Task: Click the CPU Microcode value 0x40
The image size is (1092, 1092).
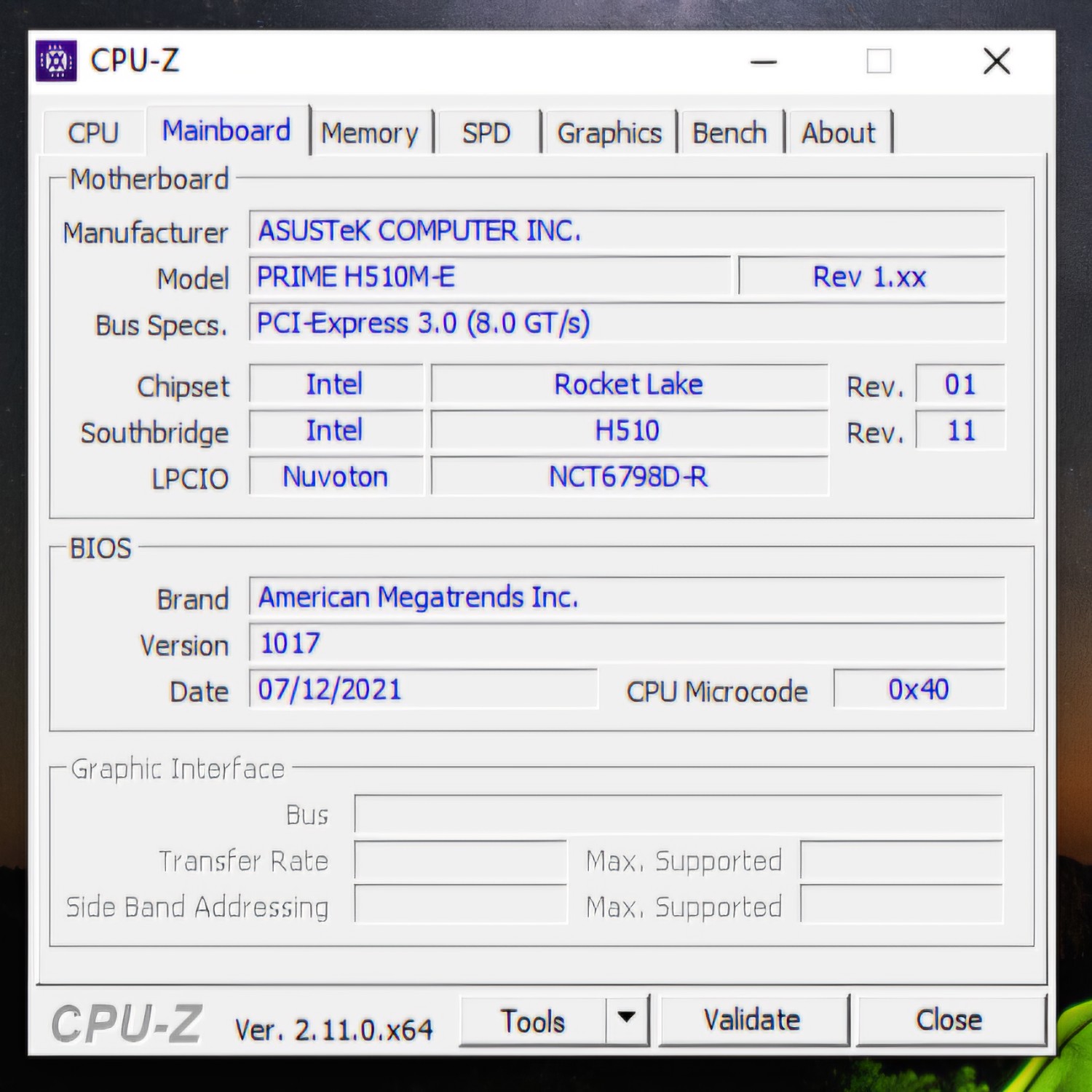Action: (919, 689)
